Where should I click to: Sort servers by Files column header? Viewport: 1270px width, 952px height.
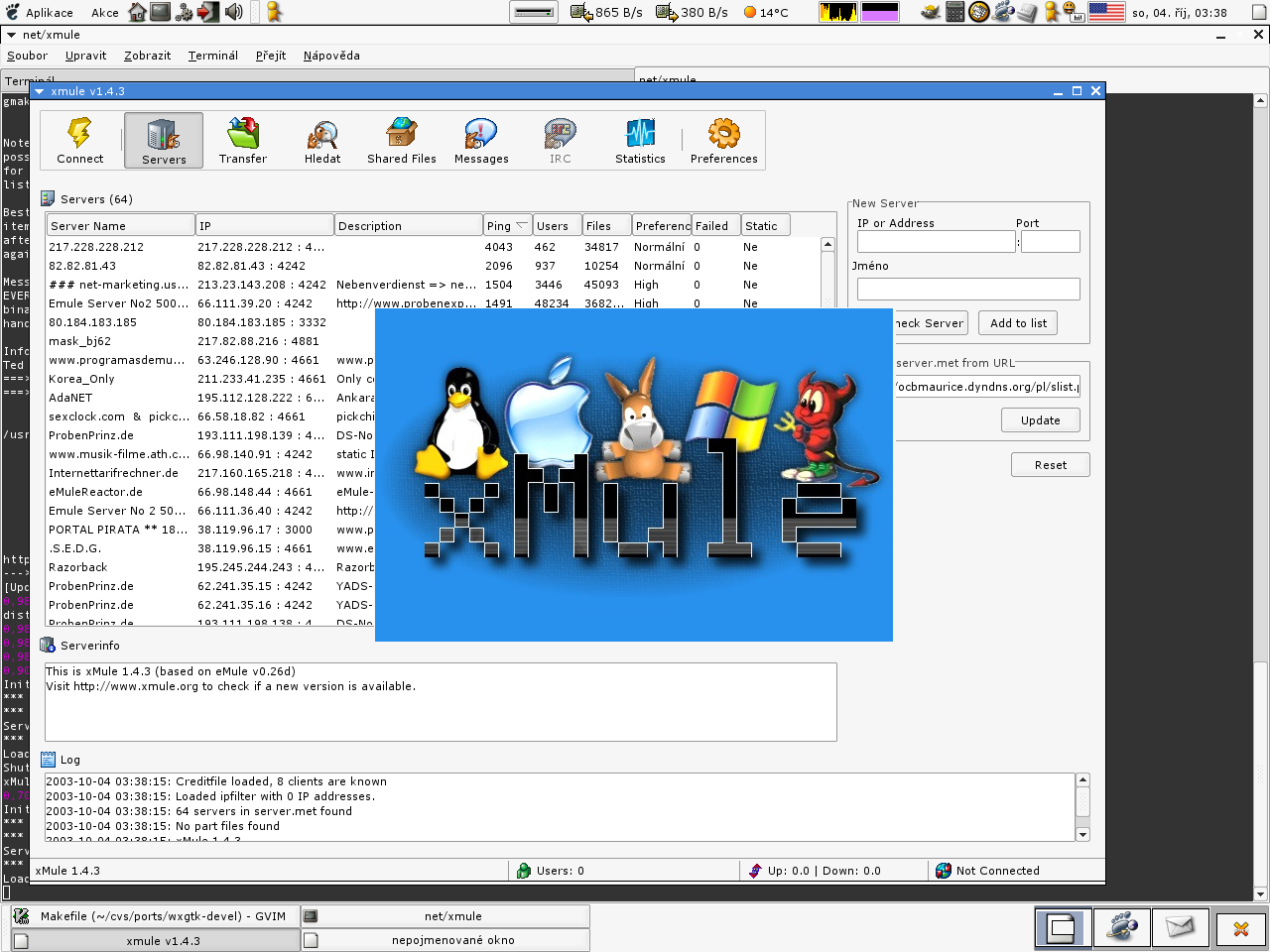[x=606, y=226]
